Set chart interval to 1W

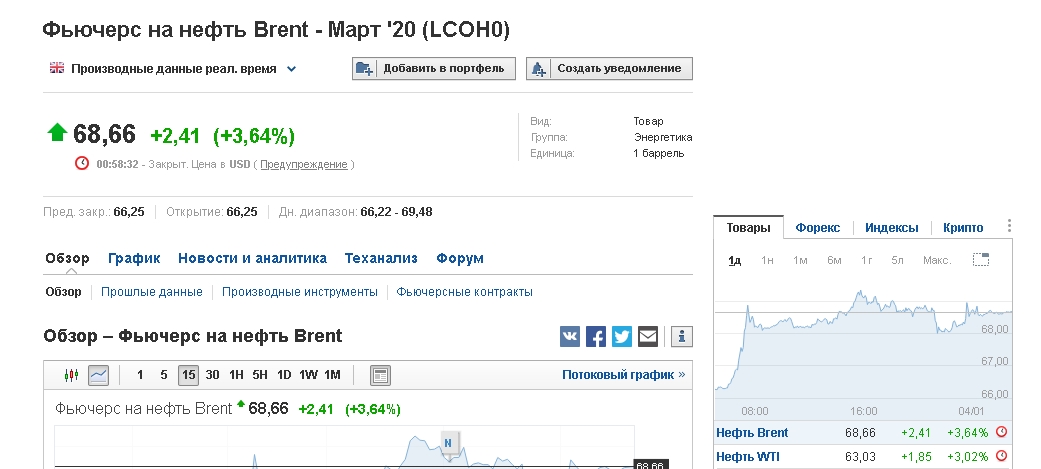tap(308, 375)
